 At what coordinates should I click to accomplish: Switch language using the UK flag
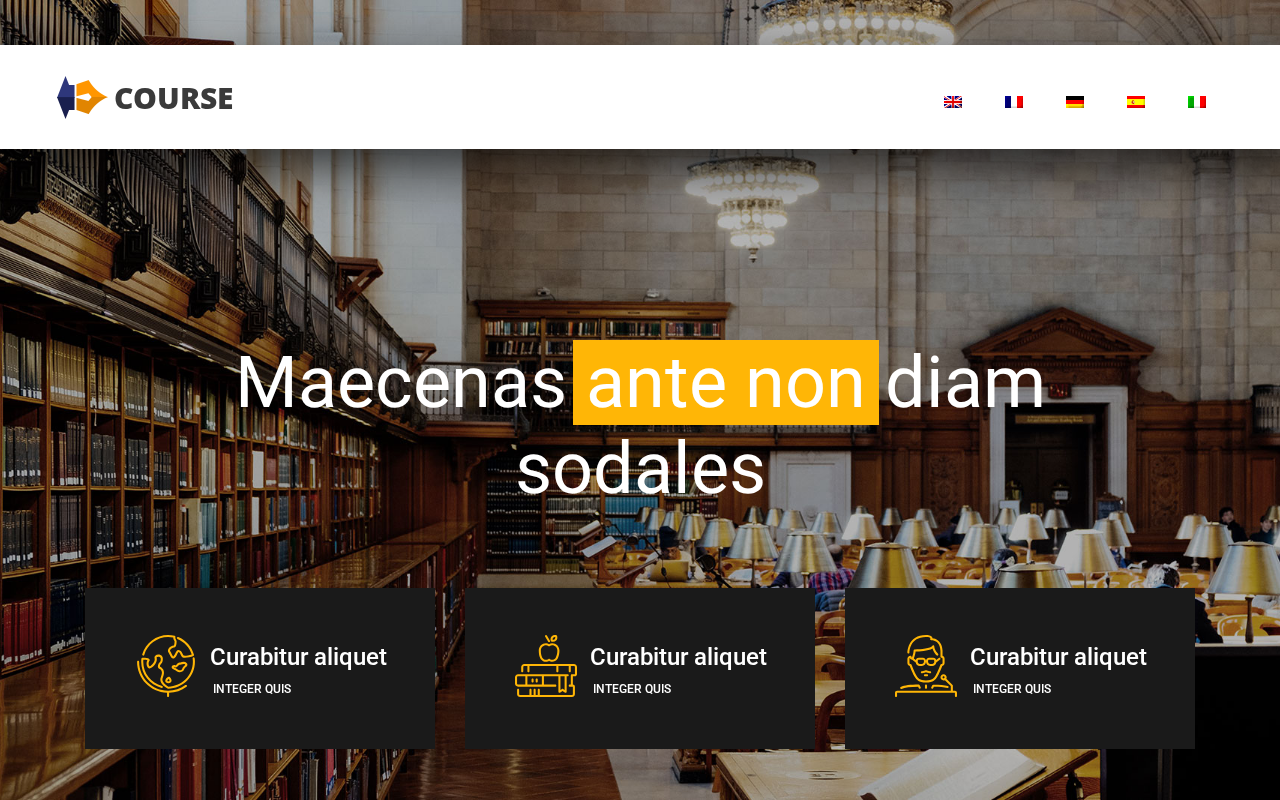click(953, 102)
